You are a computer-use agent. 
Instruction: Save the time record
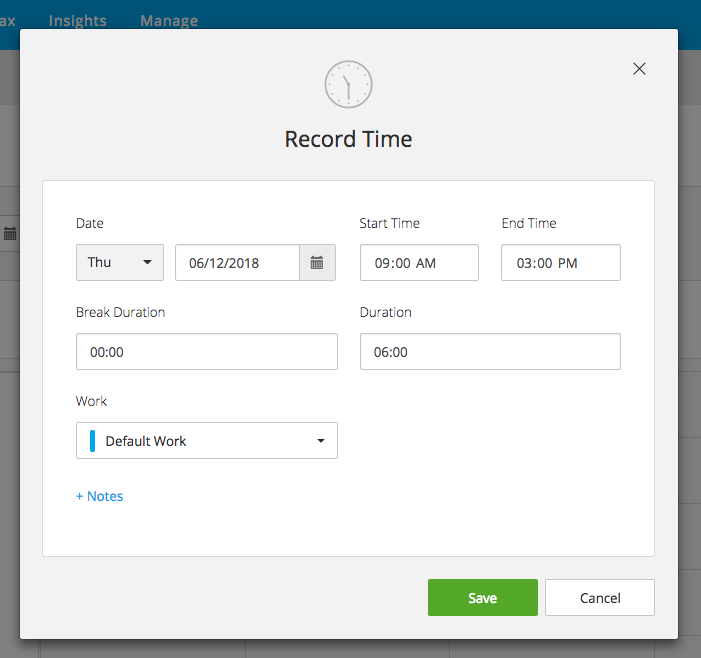pyautogui.click(x=482, y=598)
